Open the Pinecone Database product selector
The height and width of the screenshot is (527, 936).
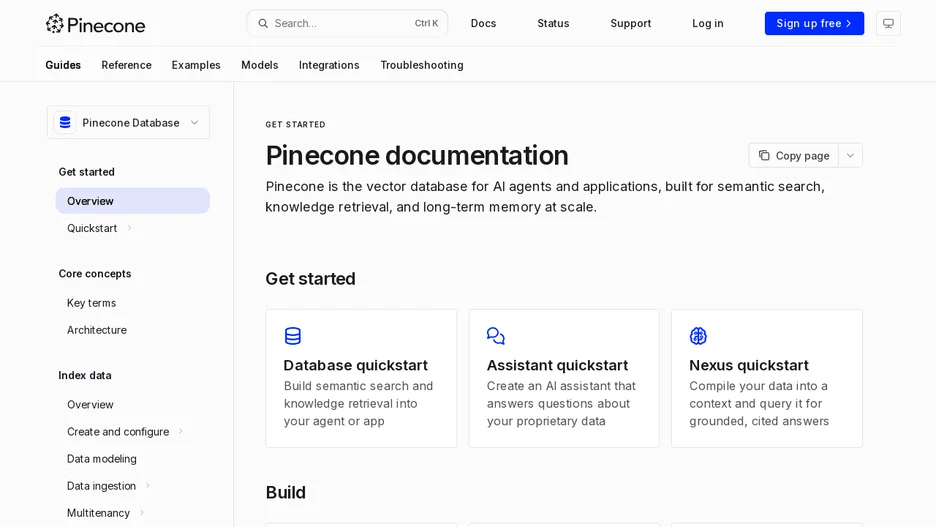[128, 122]
